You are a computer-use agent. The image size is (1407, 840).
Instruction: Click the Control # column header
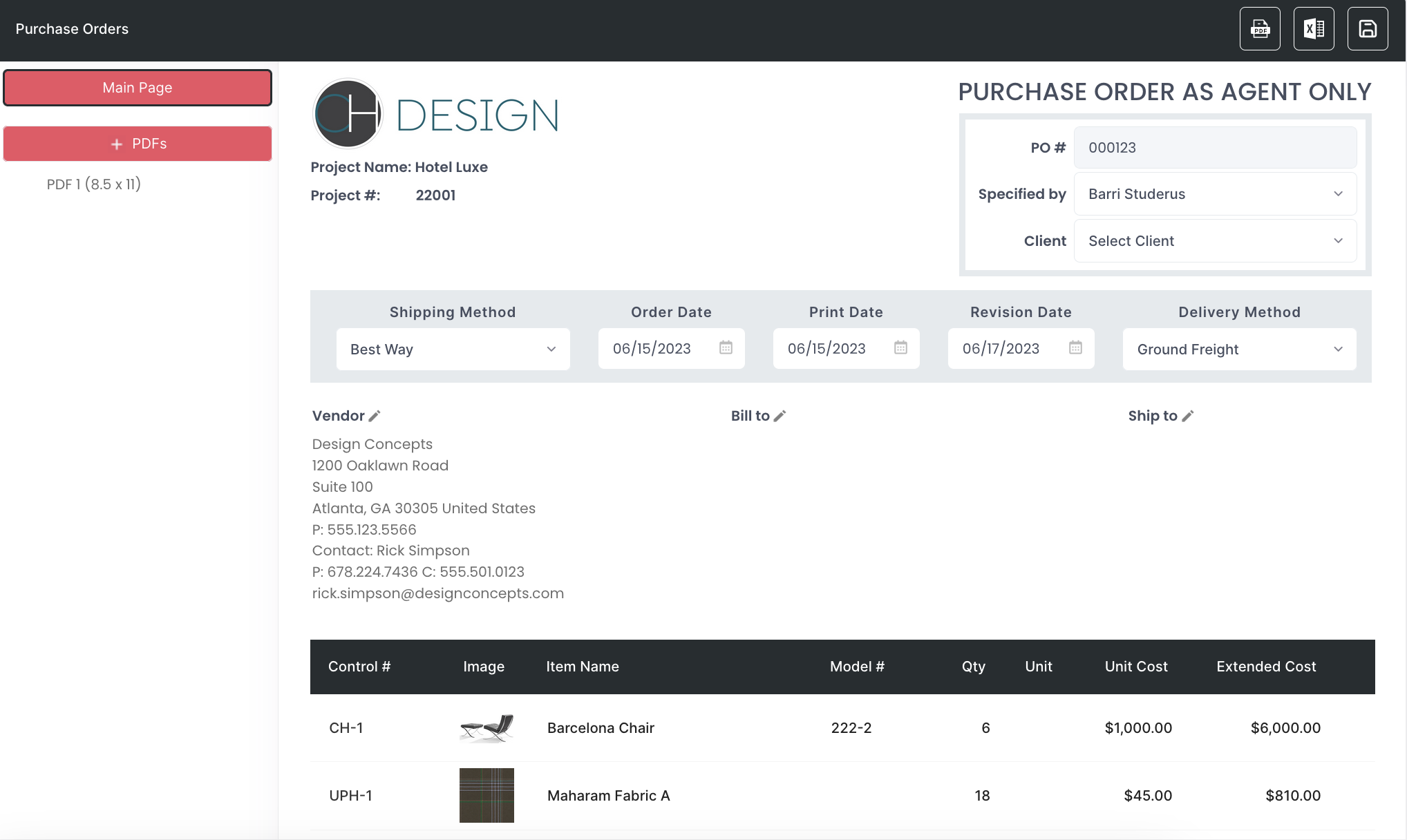point(359,667)
